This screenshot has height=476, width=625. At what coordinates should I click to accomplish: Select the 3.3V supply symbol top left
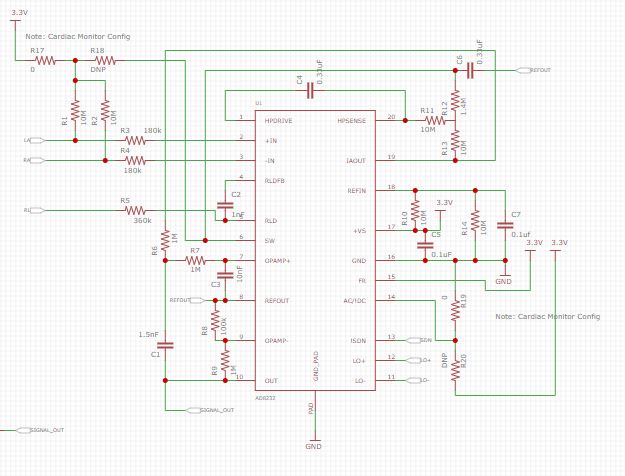click(18, 17)
